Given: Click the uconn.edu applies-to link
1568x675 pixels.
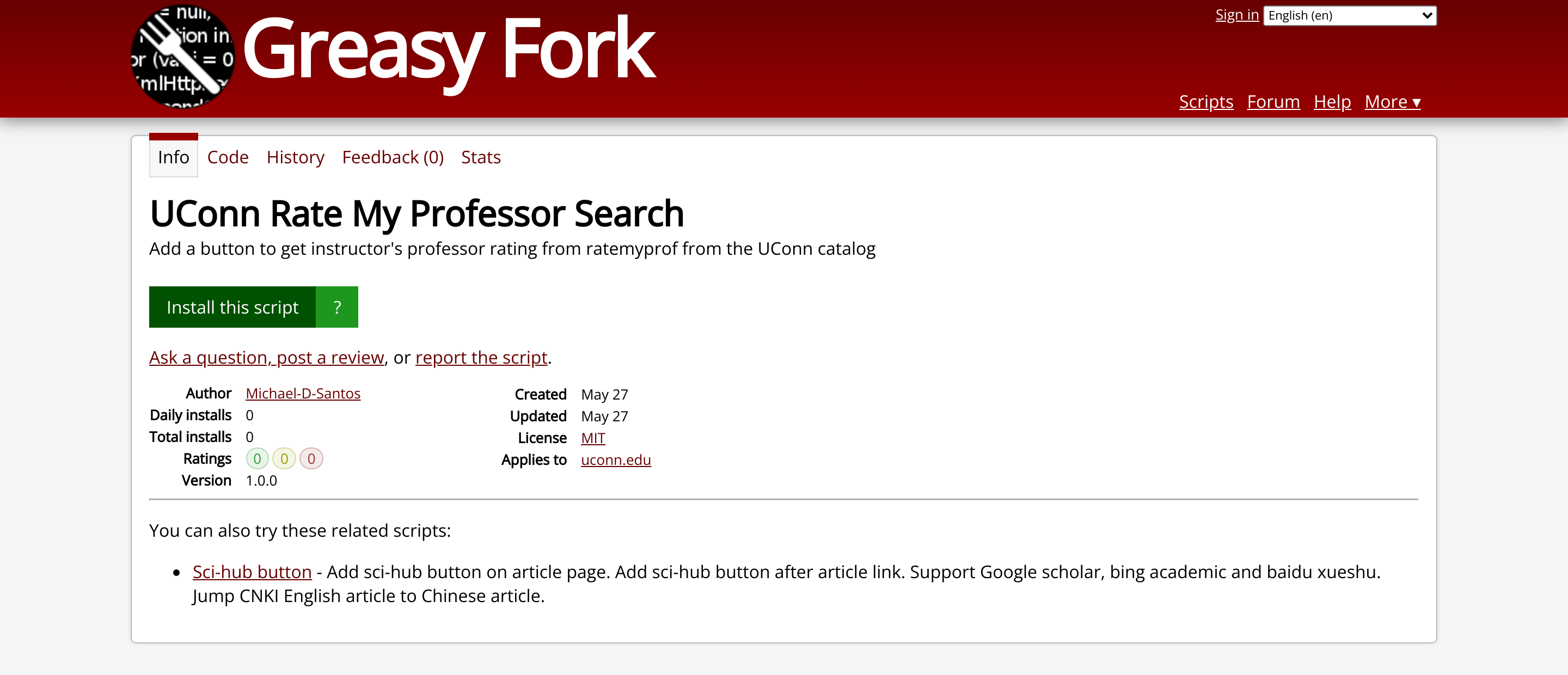Looking at the screenshot, I should (x=615, y=460).
